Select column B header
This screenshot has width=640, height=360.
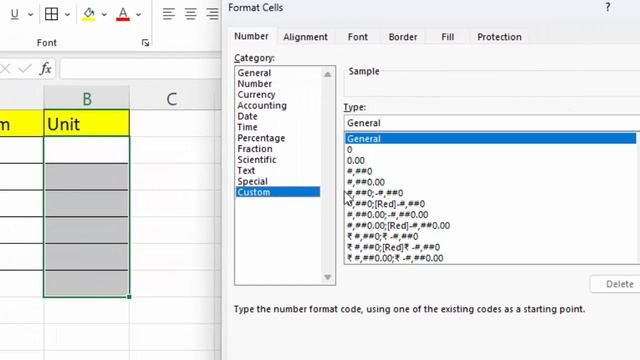pos(87,98)
